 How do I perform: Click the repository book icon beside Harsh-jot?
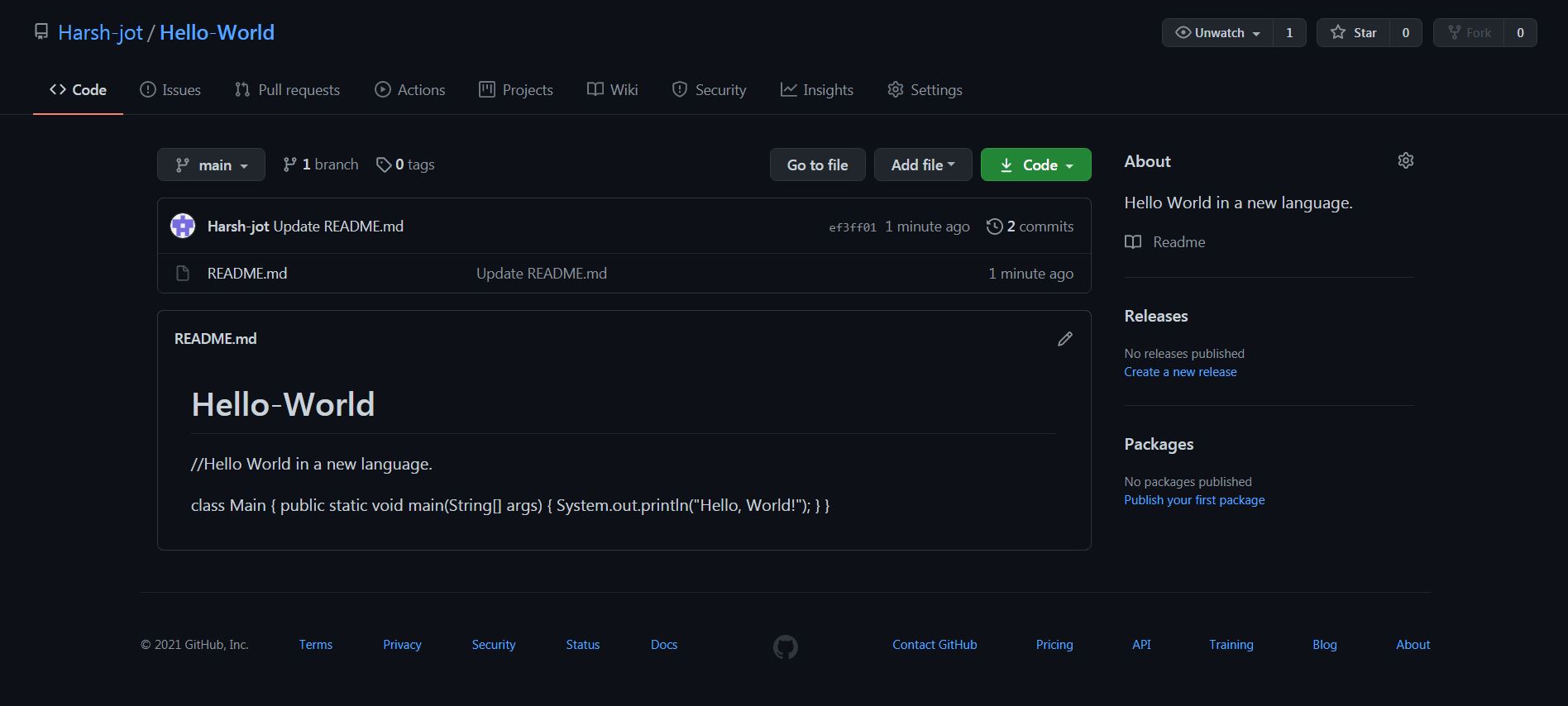coord(41,32)
